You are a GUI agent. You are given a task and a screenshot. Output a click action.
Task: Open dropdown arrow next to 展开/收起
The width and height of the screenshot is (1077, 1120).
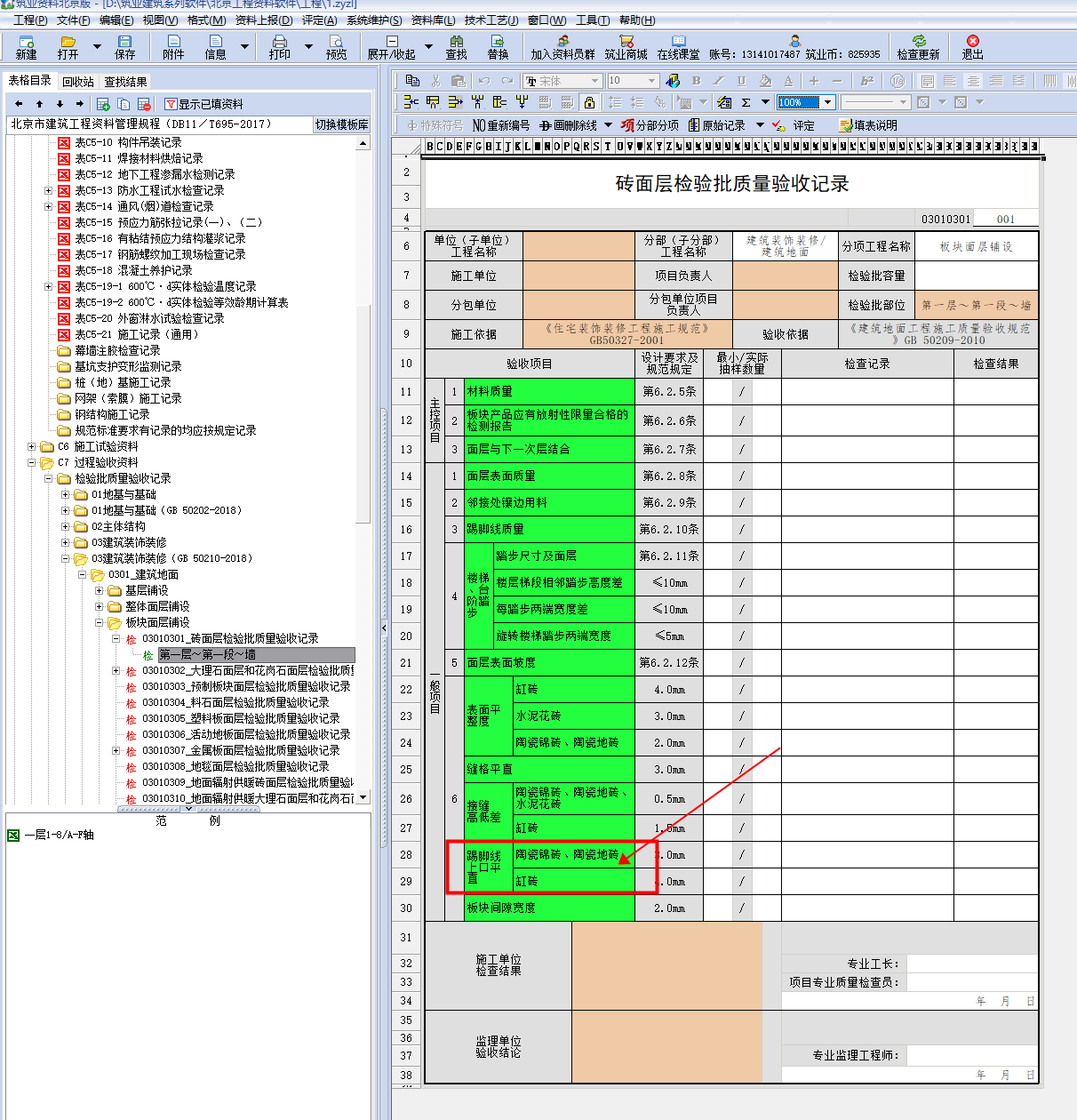[x=428, y=46]
